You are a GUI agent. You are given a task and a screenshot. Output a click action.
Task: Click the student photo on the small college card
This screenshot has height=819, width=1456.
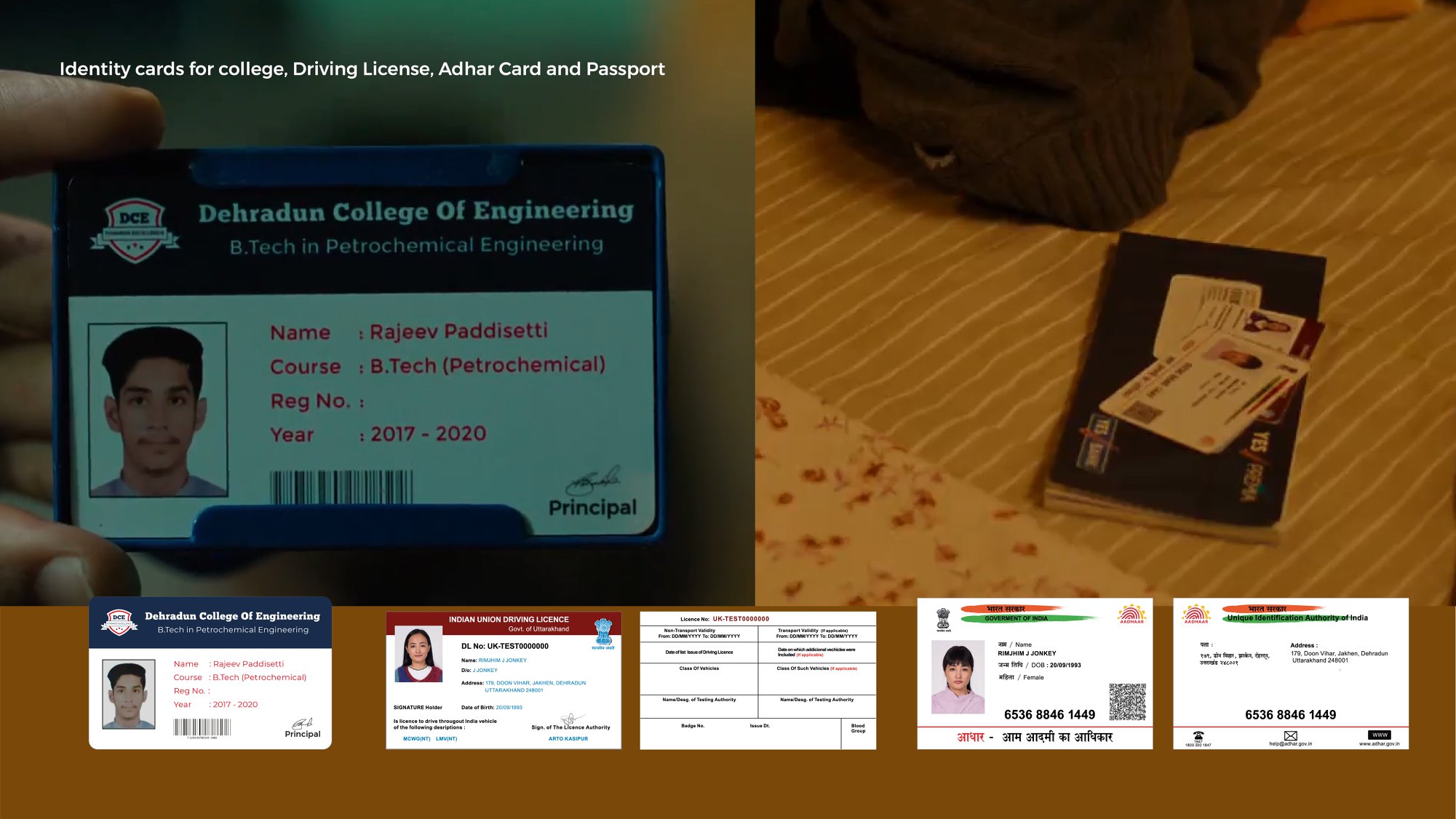click(x=129, y=694)
